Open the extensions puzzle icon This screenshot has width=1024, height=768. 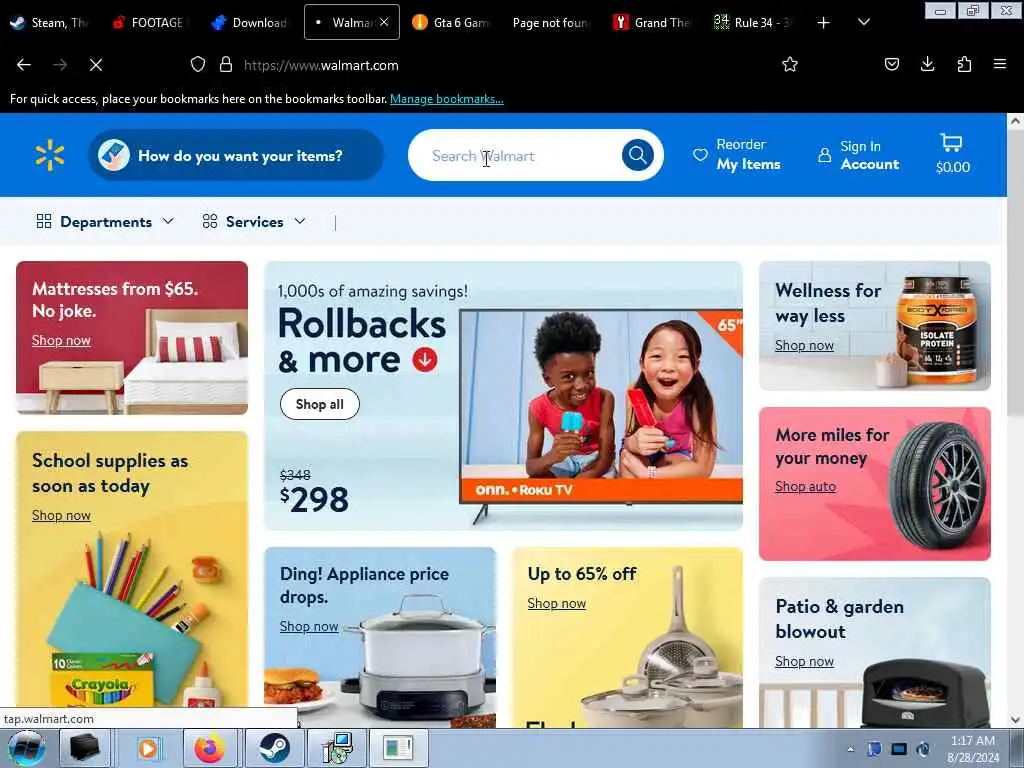pyautogui.click(x=964, y=64)
